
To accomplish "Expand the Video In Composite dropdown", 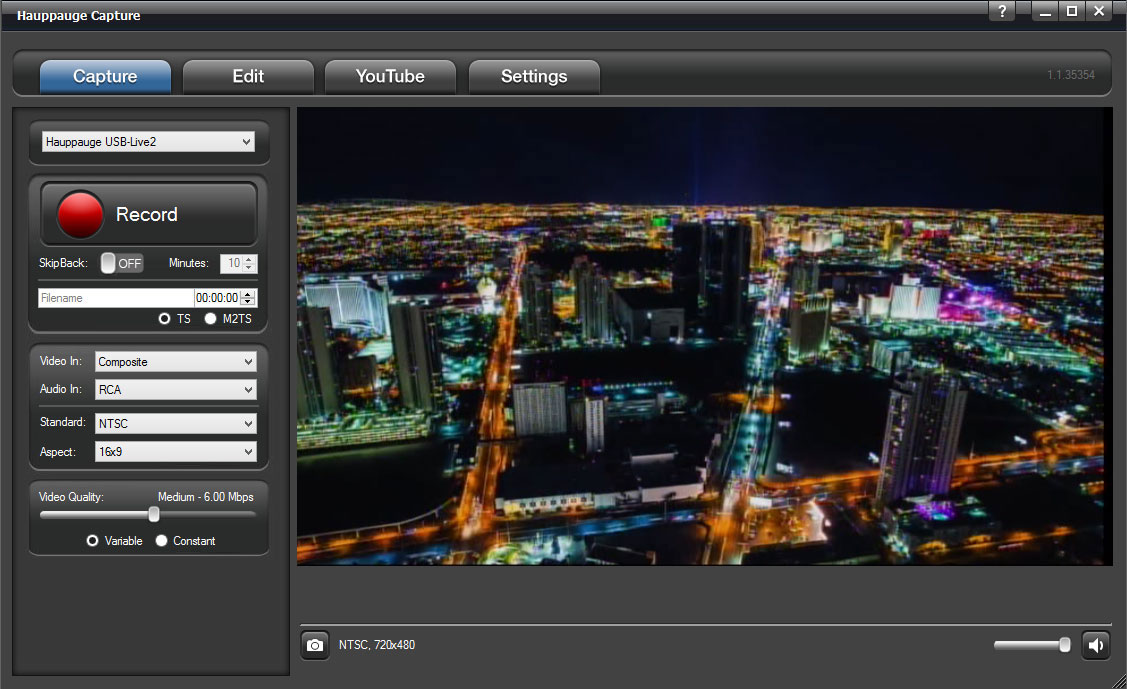I will 175,362.
